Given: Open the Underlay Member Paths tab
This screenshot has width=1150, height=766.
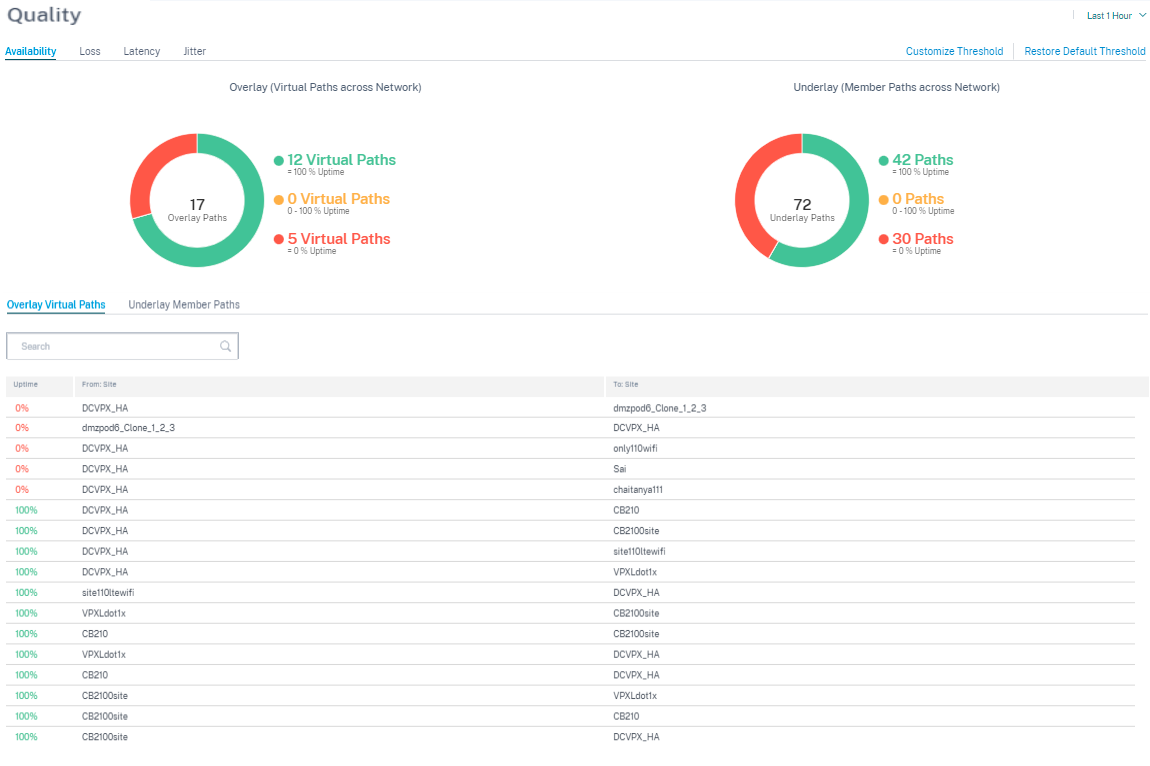Looking at the screenshot, I should click(x=184, y=304).
